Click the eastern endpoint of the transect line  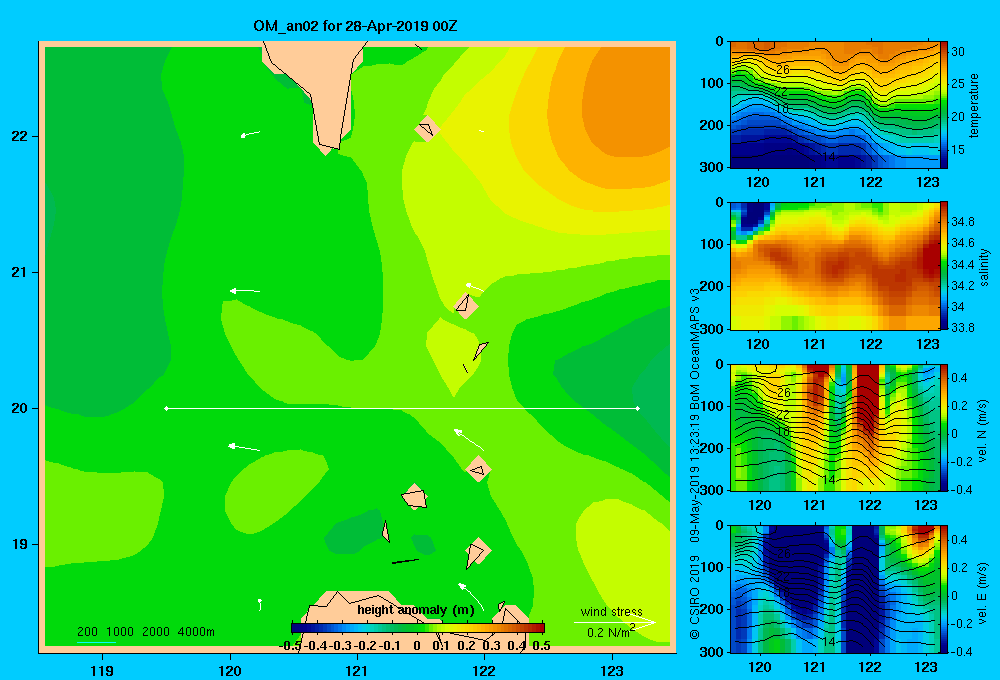(637, 408)
